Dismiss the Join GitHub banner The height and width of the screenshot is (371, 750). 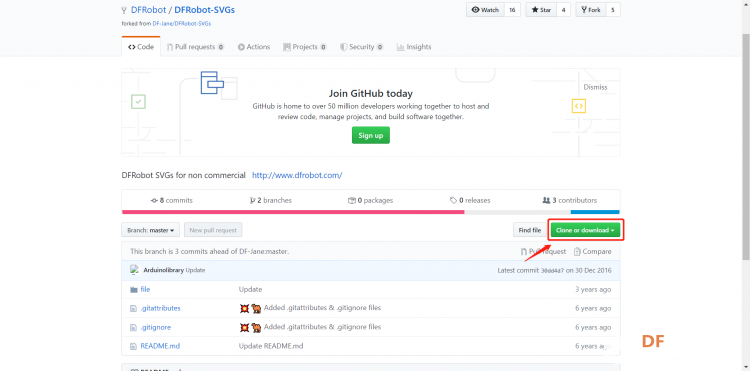pyautogui.click(x=595, y=87)
